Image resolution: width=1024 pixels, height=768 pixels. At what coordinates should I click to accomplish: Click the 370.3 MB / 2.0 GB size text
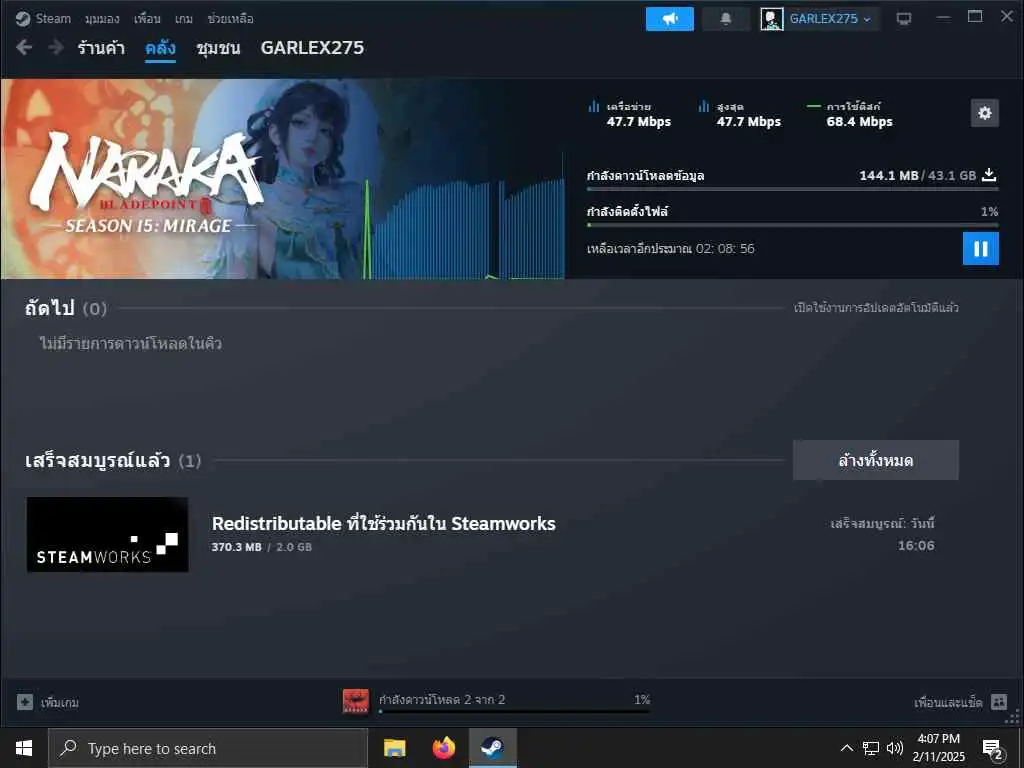click(261, 547)
